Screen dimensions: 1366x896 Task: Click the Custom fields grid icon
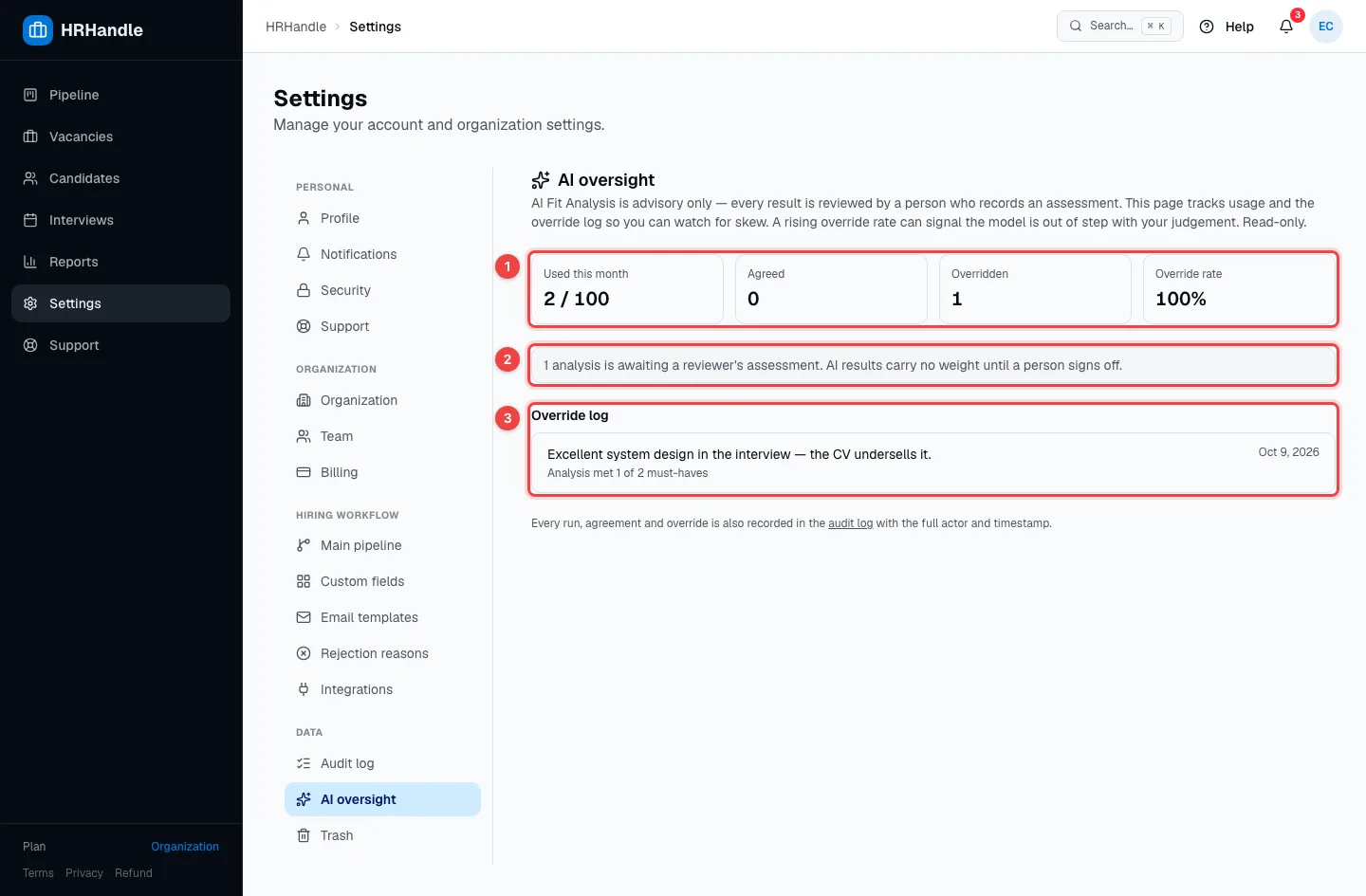click(x=304, y=581)
